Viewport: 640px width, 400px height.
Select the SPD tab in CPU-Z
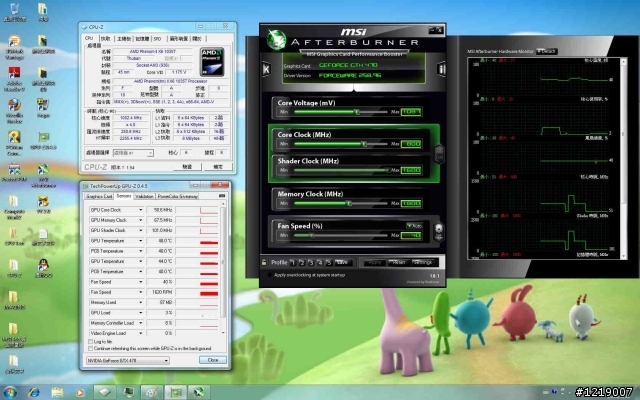(x=158, y=39)
